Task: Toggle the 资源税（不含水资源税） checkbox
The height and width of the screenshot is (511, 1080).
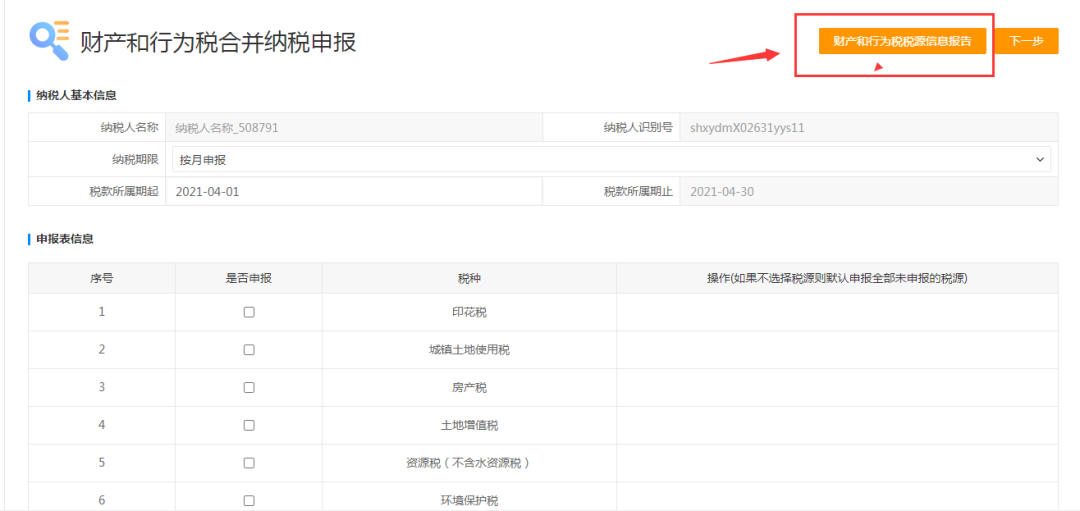Action: click(x=249, y=463)
